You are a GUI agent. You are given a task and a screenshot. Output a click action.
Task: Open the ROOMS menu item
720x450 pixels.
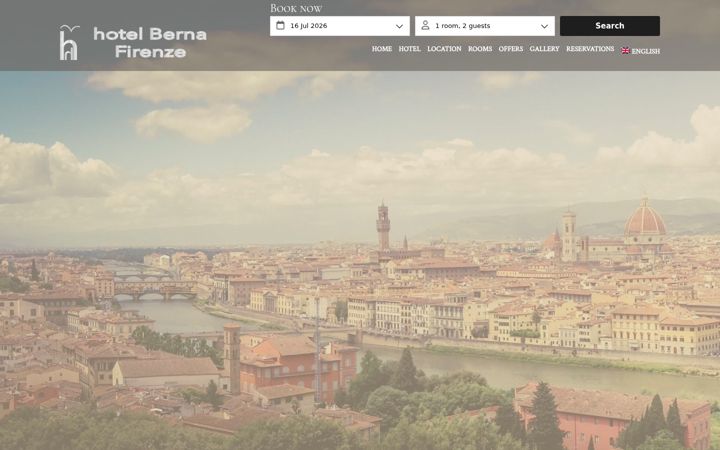pyautogui.click(x=480, y=49)
